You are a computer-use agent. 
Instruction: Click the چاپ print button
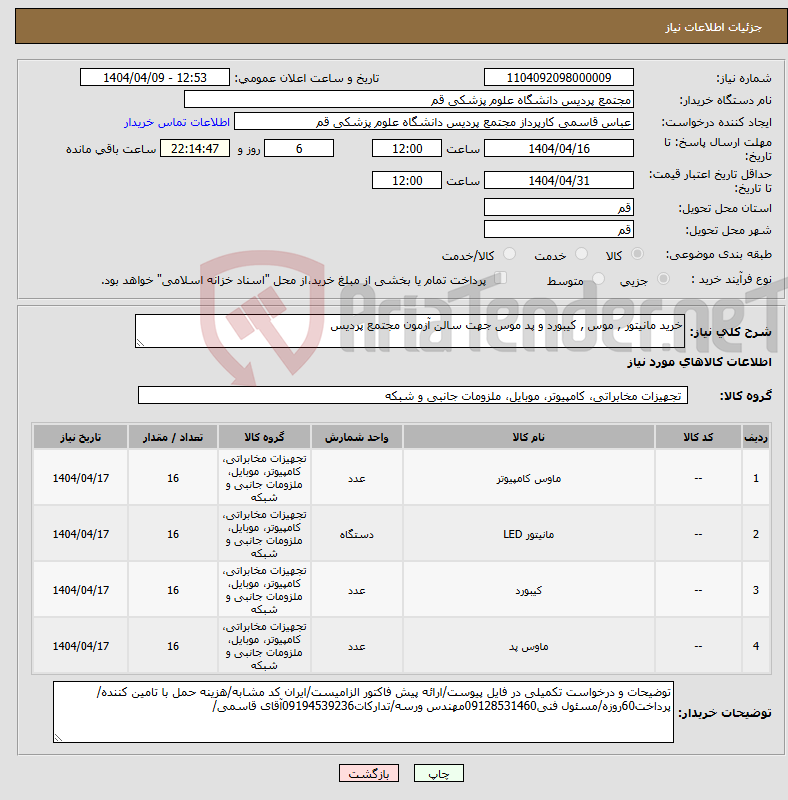tap(439, 773)
